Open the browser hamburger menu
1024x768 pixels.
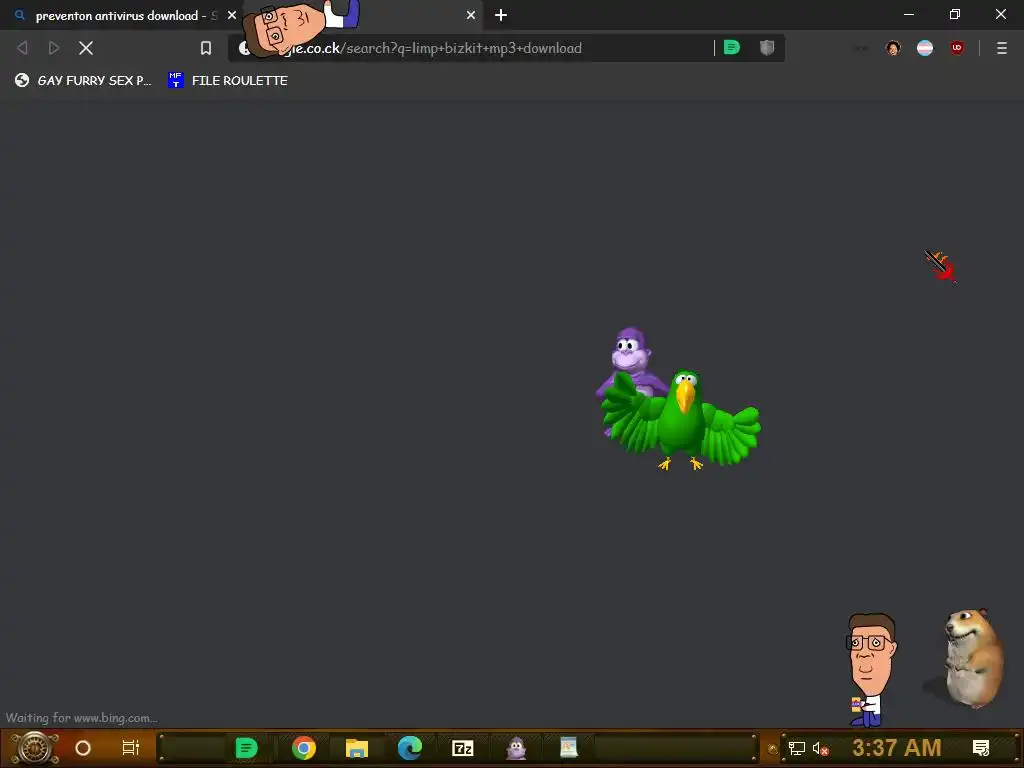1002,48
